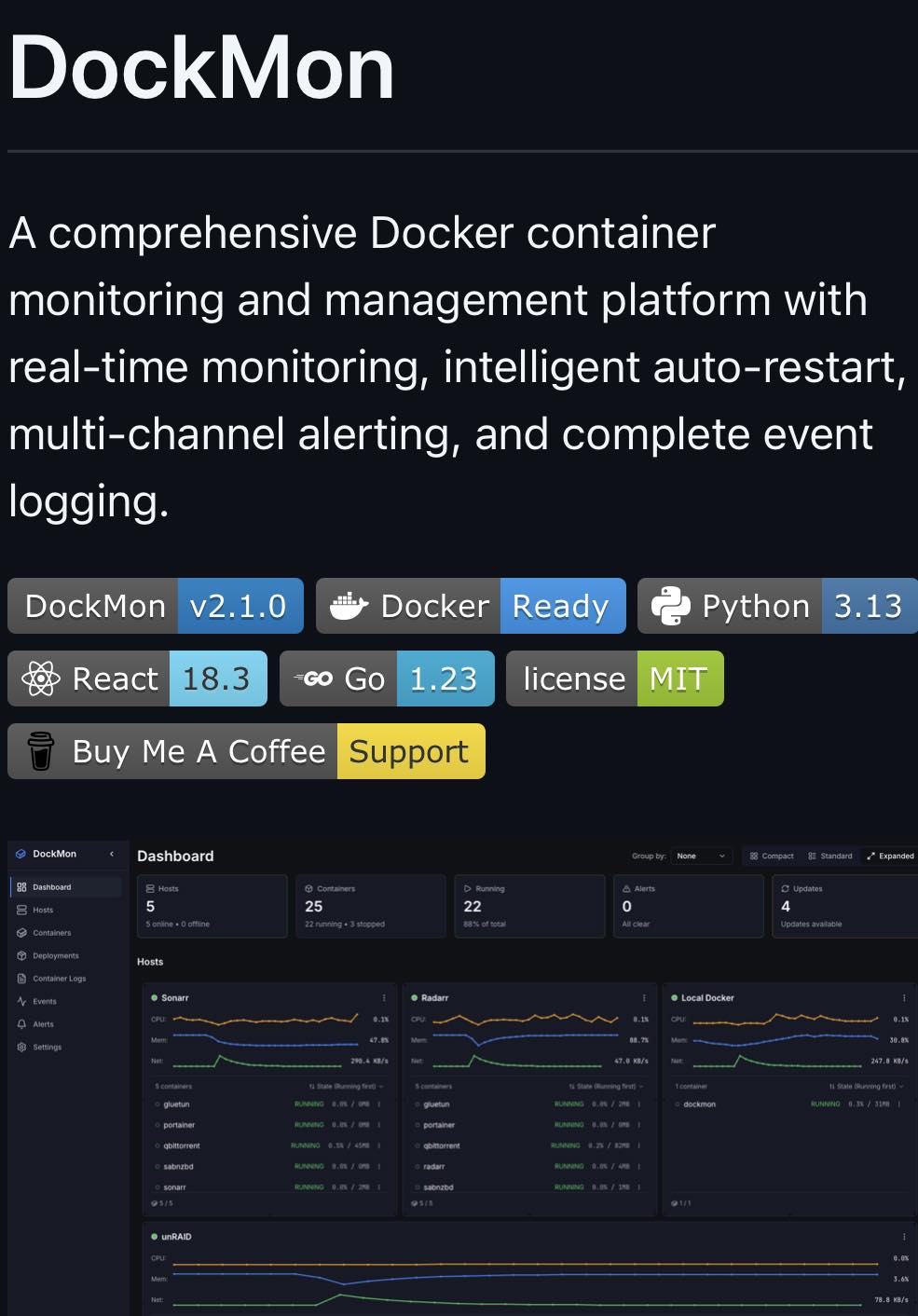Click the Hosts summary card showing 5
Viewport: 918px width, 1316px height.
point(212,906)
